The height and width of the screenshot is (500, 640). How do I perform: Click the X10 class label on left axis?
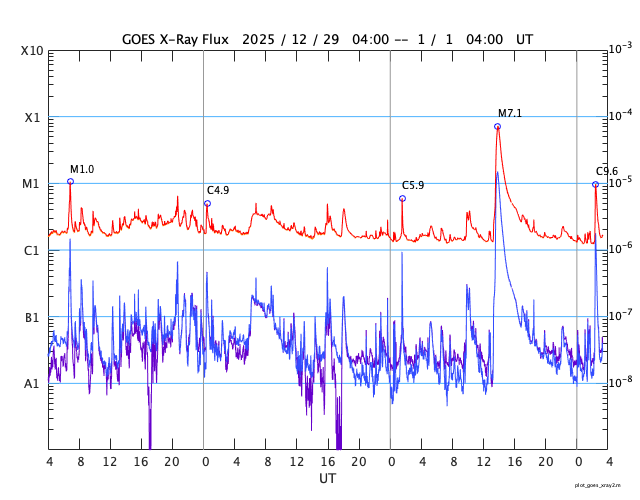33,51
